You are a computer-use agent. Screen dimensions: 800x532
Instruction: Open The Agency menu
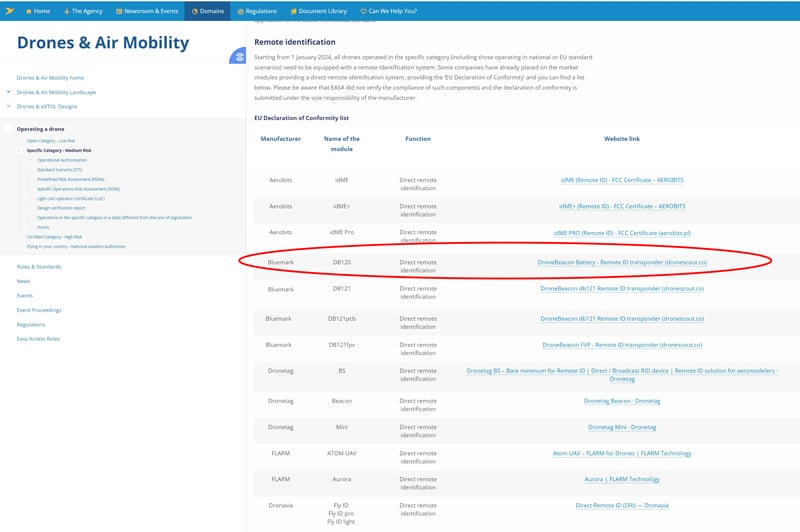tap(83, 10)
